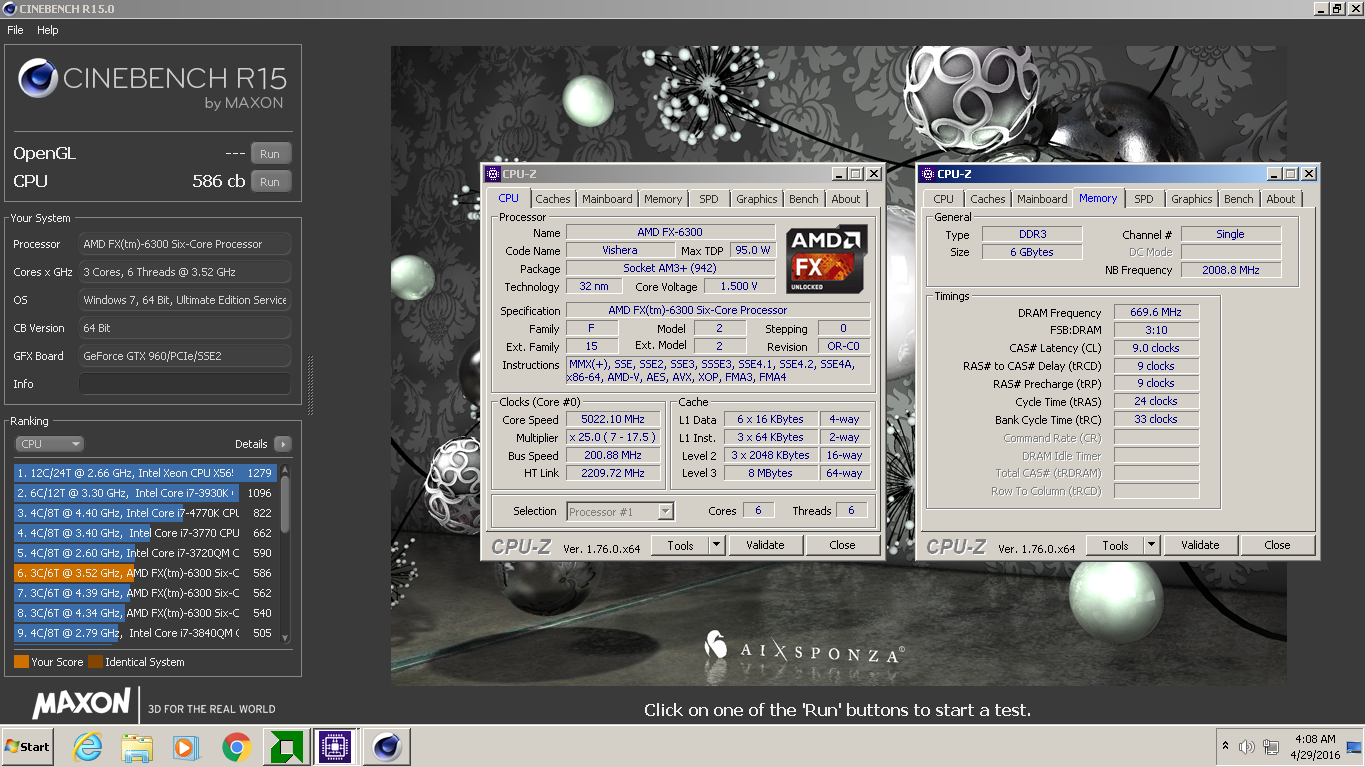The width and height of the screenshot is (1365, 767).
Task: Open Bench tab in left CPU-Z window
Action: point(804,199)
